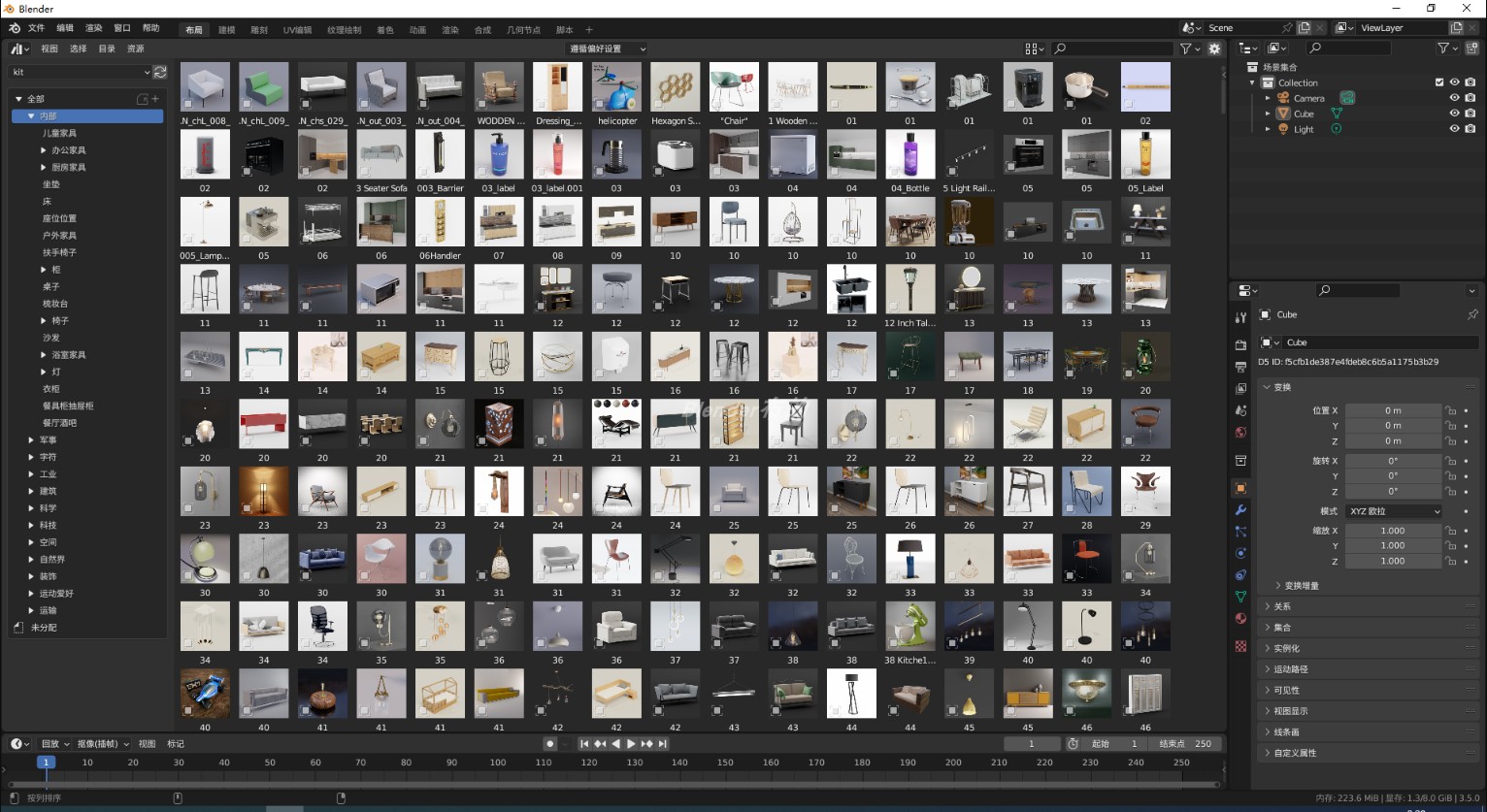The image size is (1487, 812).
Task: Open the outliner filter dropdown
Action: [x=1447, y=48]
